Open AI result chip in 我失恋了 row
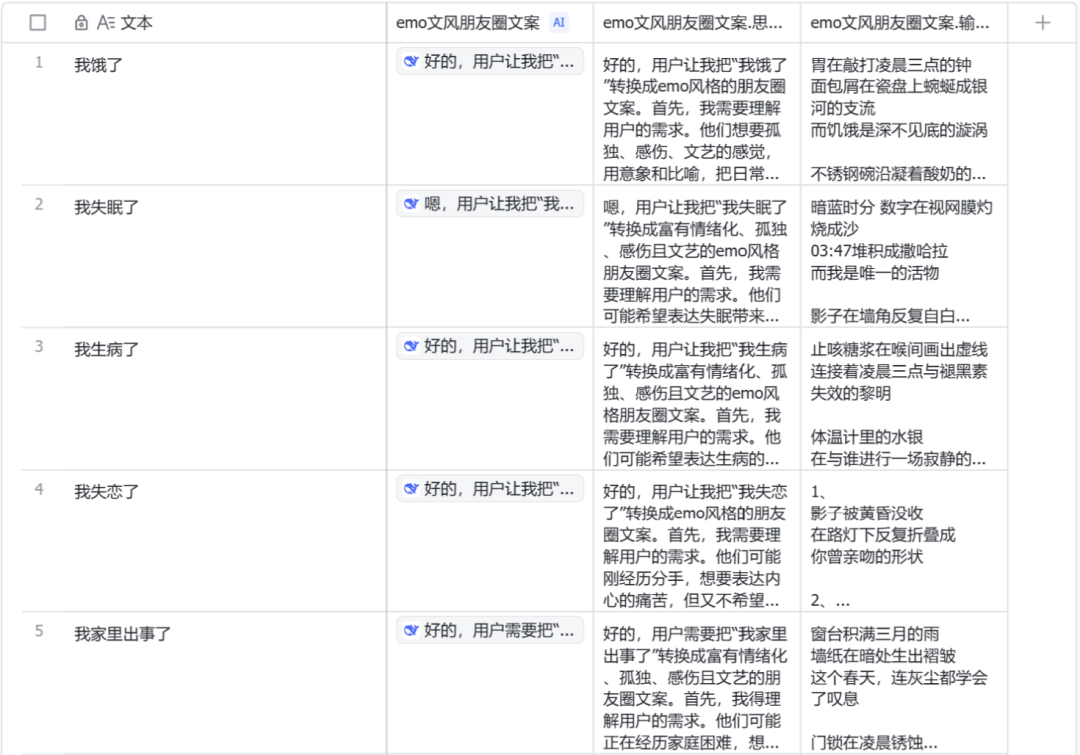Viewport: 1080px width, 755px height. coord(490,488)
